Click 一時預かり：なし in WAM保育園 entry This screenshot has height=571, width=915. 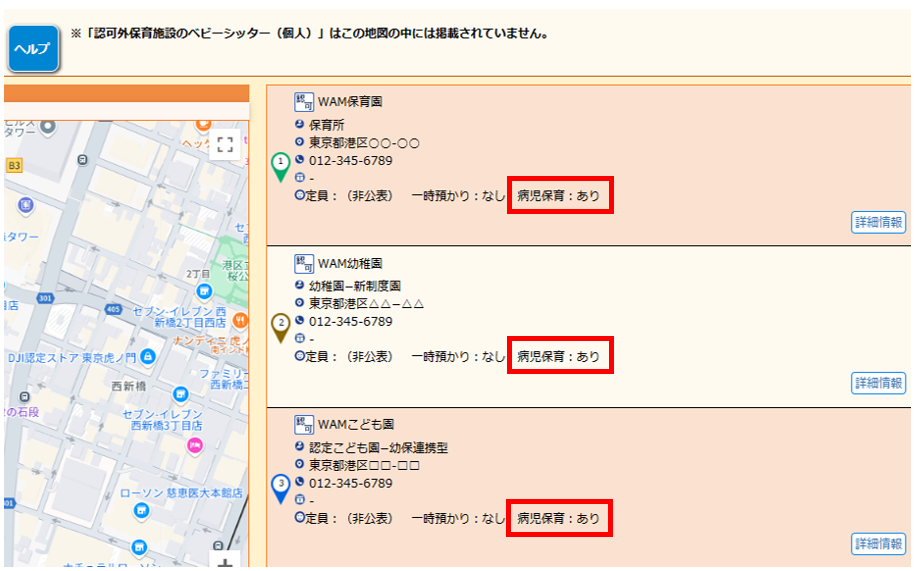coord(458,196)
